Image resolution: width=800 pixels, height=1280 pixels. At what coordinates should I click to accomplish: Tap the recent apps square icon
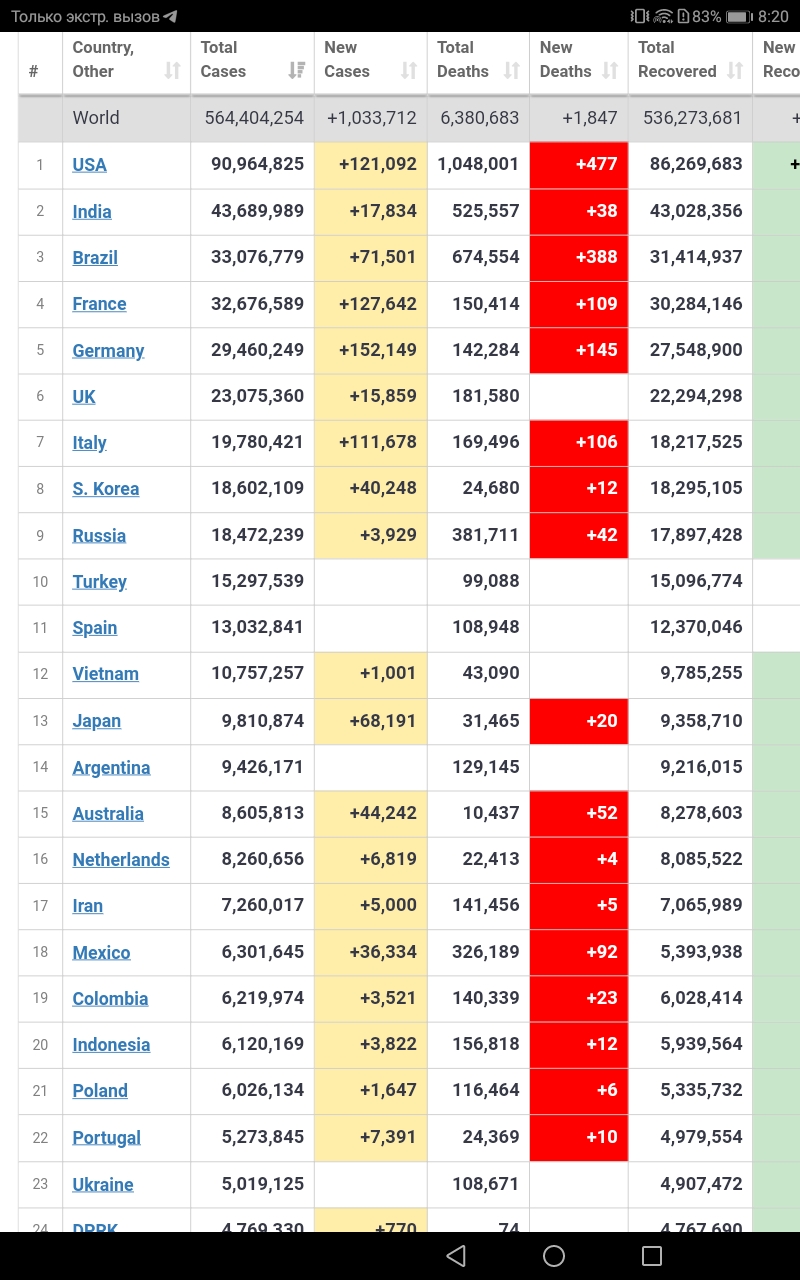(652, 1256)
